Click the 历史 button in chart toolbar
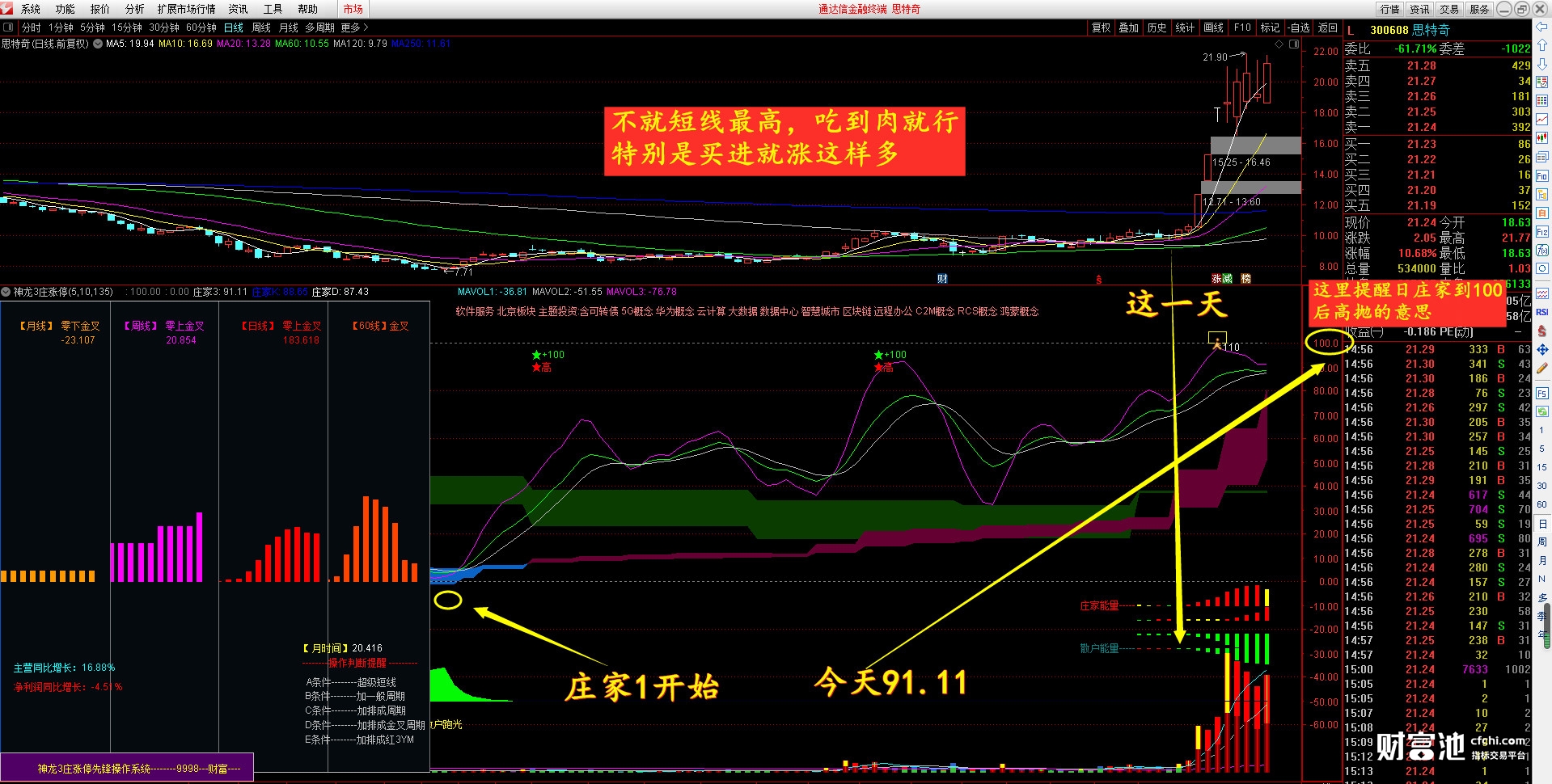Image resolution: width=1552 pixels, height=784 pixels. (x=1157, y=27)
